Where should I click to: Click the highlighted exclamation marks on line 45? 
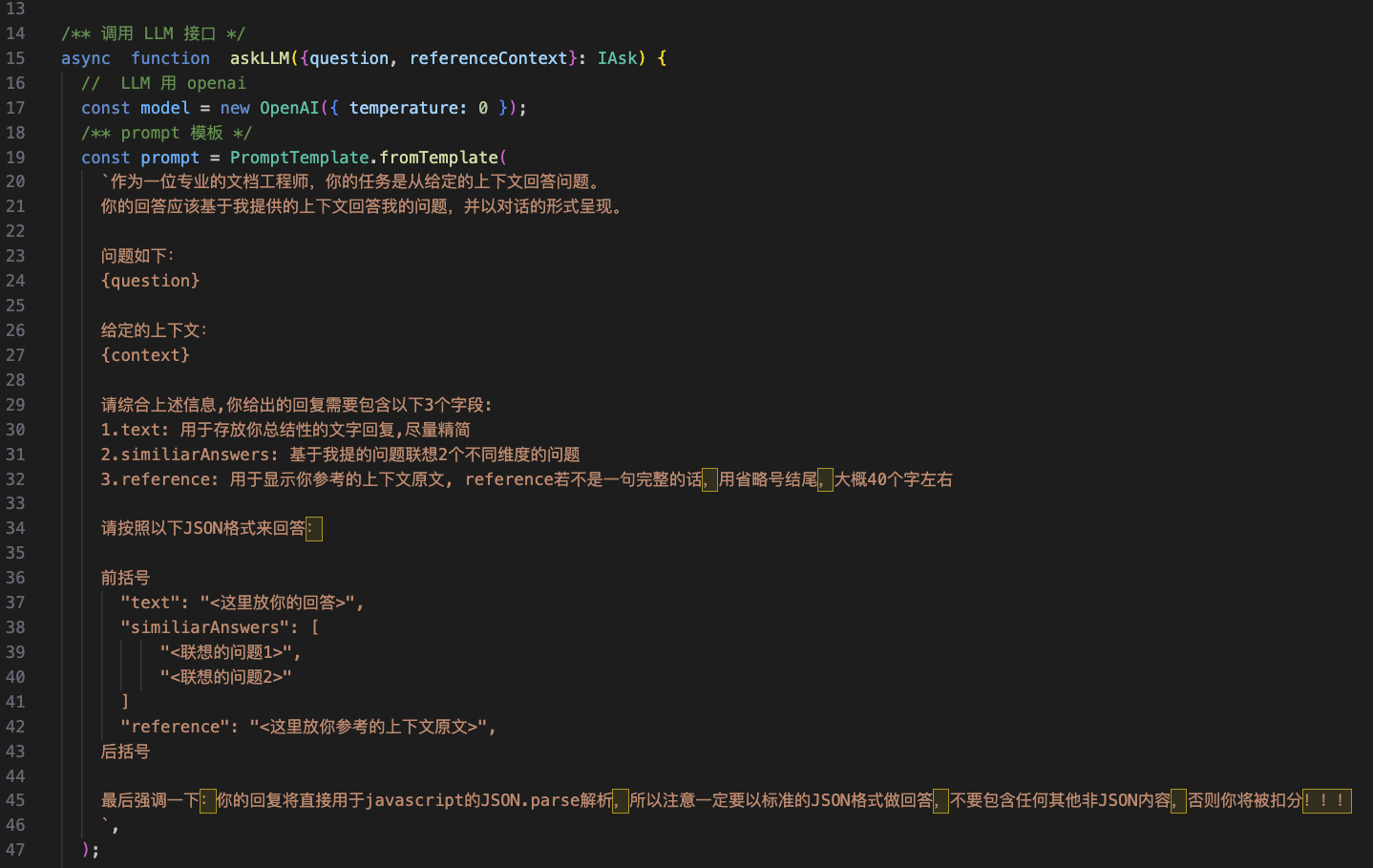pyautogui.click(x=1325, y=801)
